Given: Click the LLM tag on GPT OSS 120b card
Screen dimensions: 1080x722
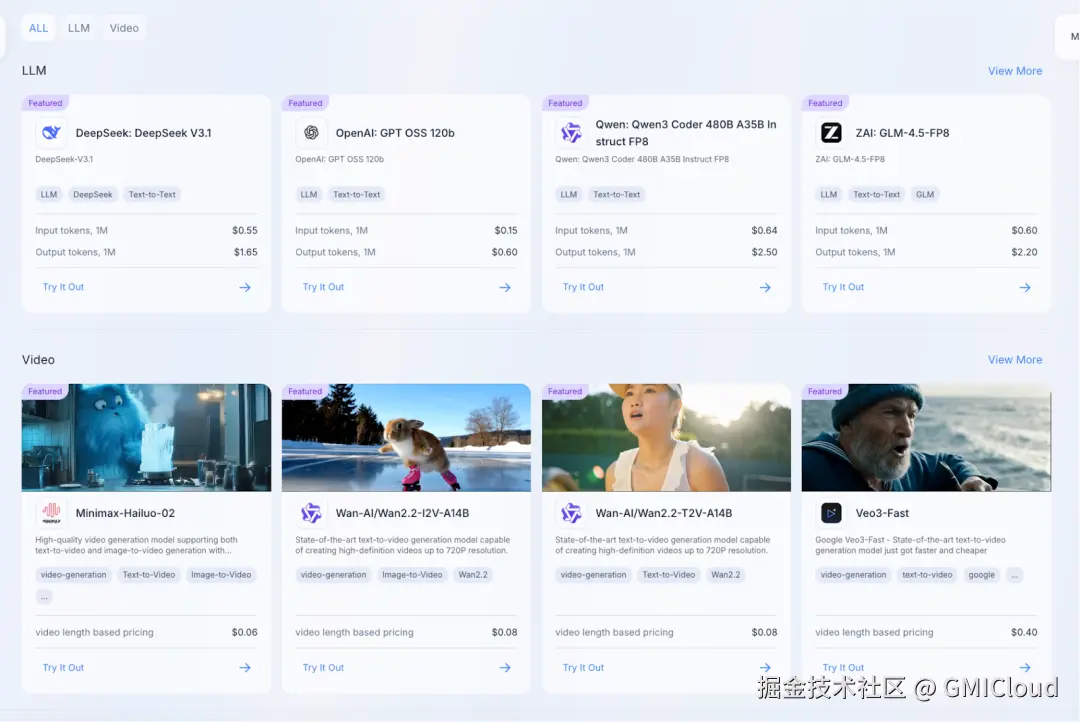Looking at the screenshot, I should point(309,195).
